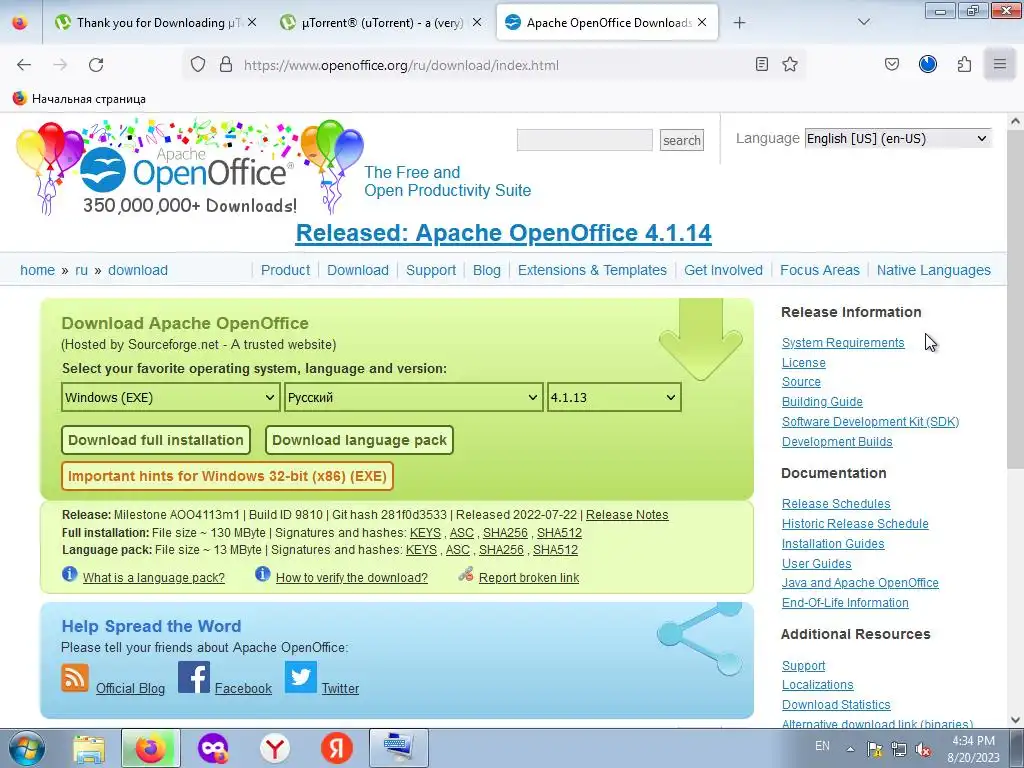
Task: Click the EN language indicator in tray
Action: [x=822, y=746]
